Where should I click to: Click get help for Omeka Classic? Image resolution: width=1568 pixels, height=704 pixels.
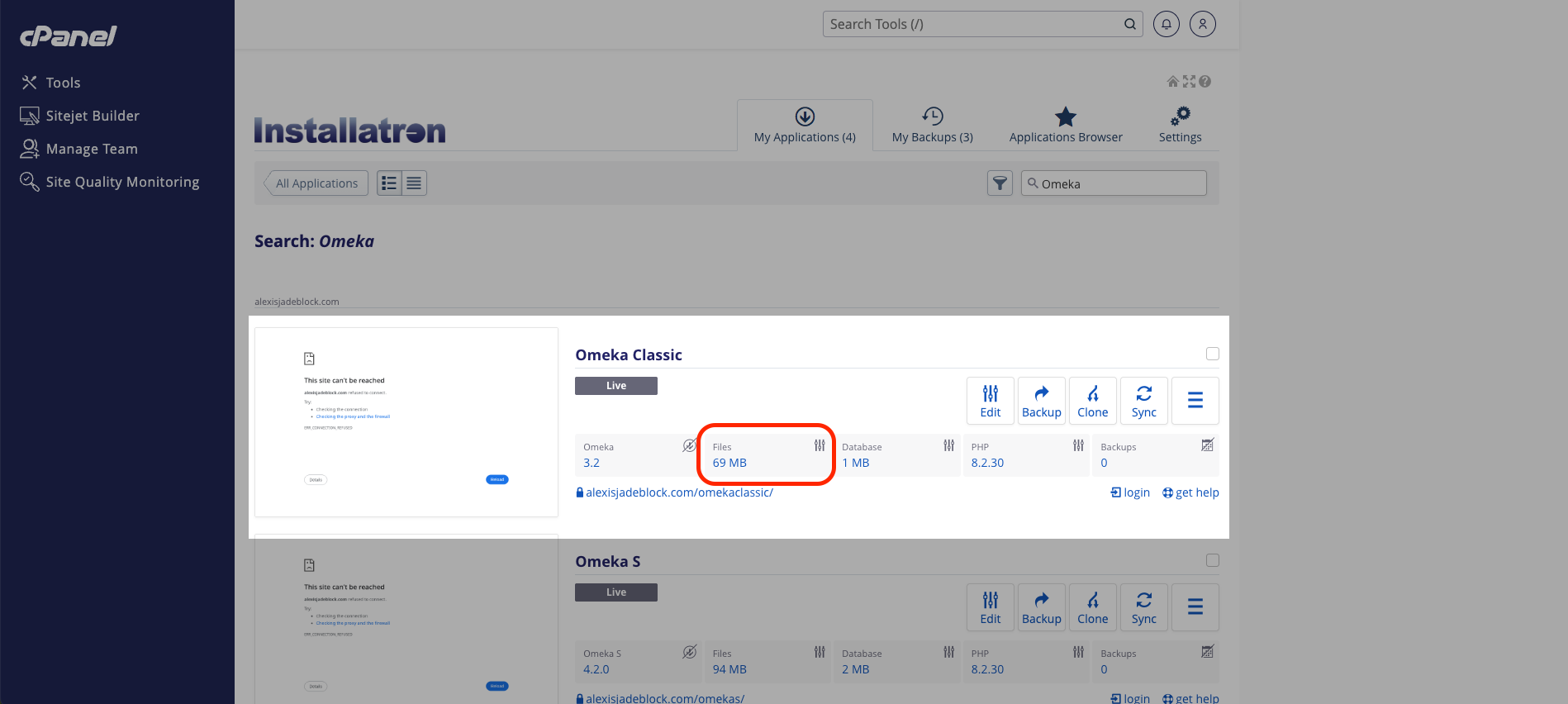pyautogui.click(x=1190, y=492)
